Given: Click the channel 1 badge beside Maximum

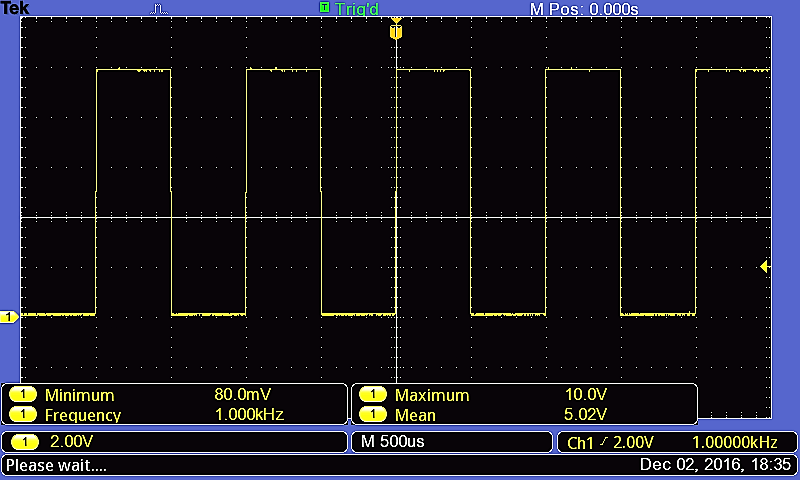Looking at the screenshot, I should 372,394.
